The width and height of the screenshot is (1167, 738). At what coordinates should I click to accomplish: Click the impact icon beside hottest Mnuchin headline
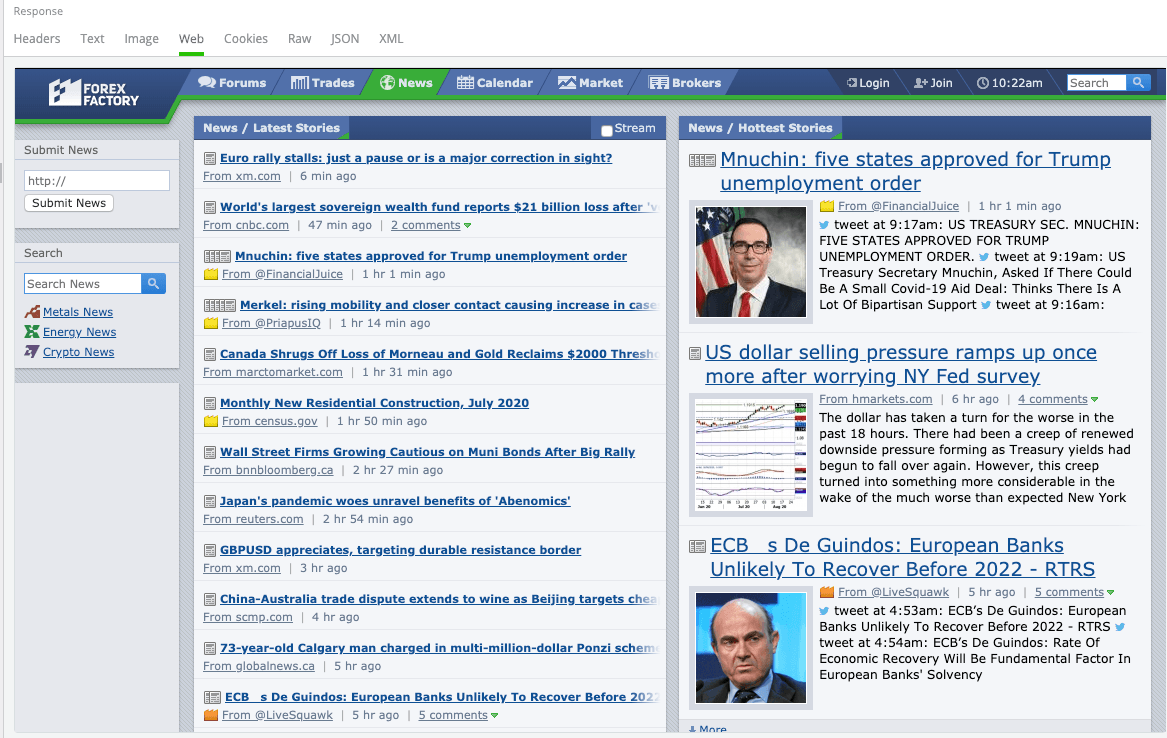click(702, 160)
